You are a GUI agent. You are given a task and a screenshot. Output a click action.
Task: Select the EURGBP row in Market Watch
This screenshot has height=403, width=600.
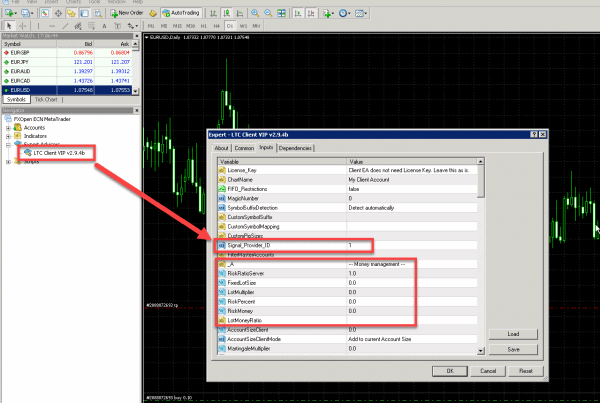(x=67, y=52)
